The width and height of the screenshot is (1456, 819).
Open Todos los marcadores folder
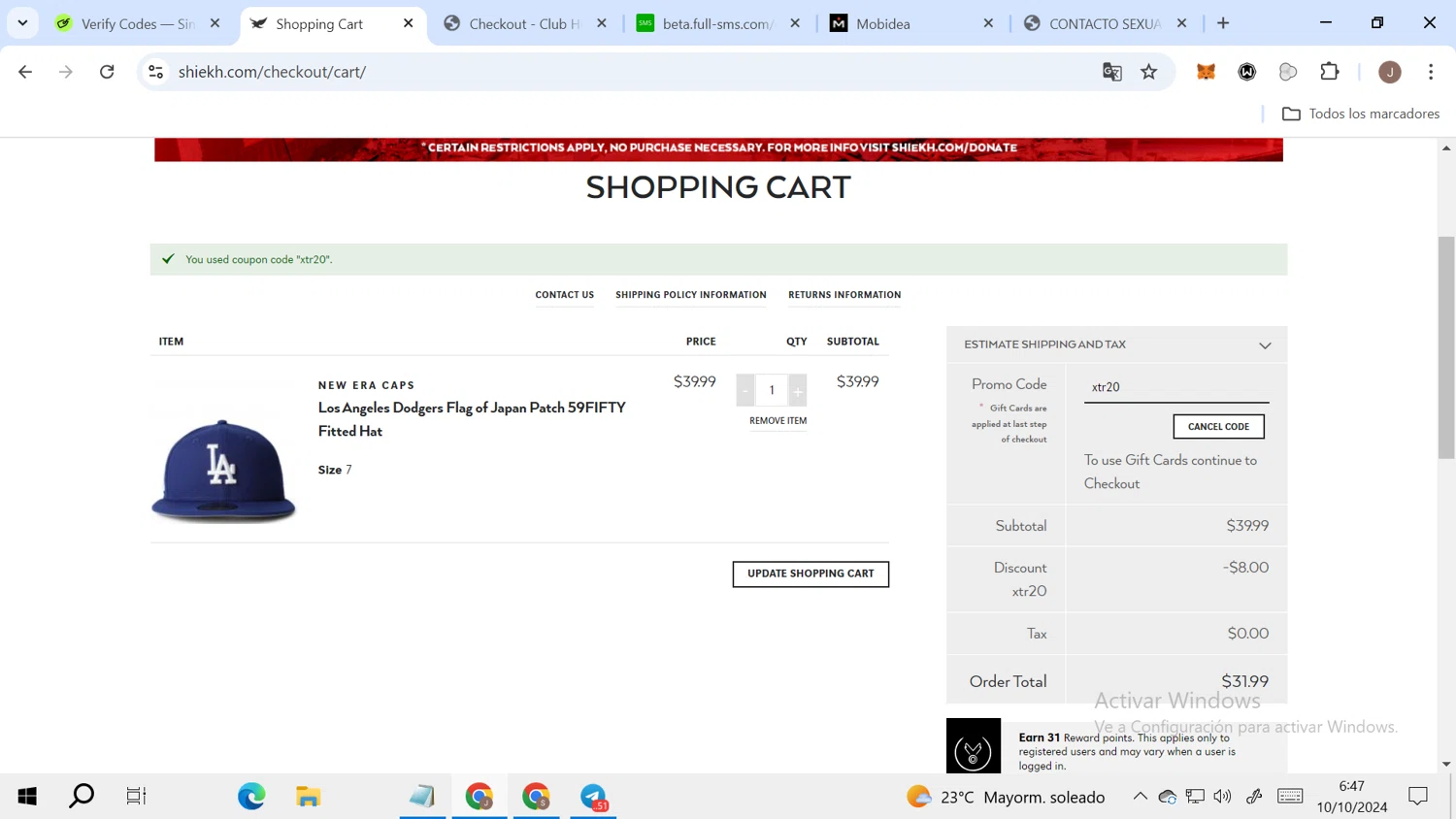pos(1361,114)
